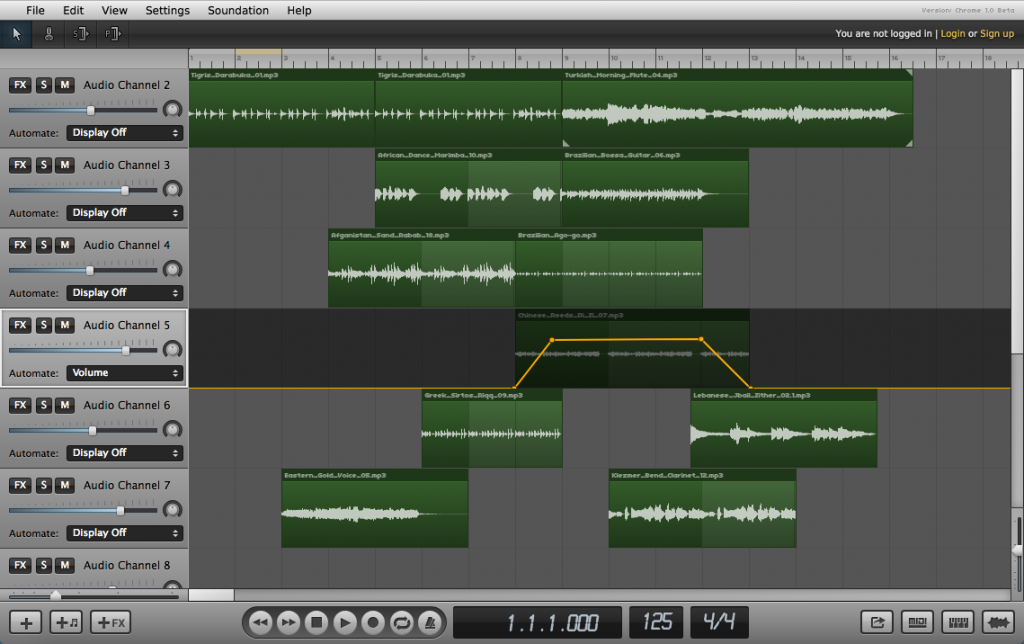The width and height of the screenshot is (1024, 644).
Task: Click volume slider handle on Audio Channel 6
Action: [93, 430]
